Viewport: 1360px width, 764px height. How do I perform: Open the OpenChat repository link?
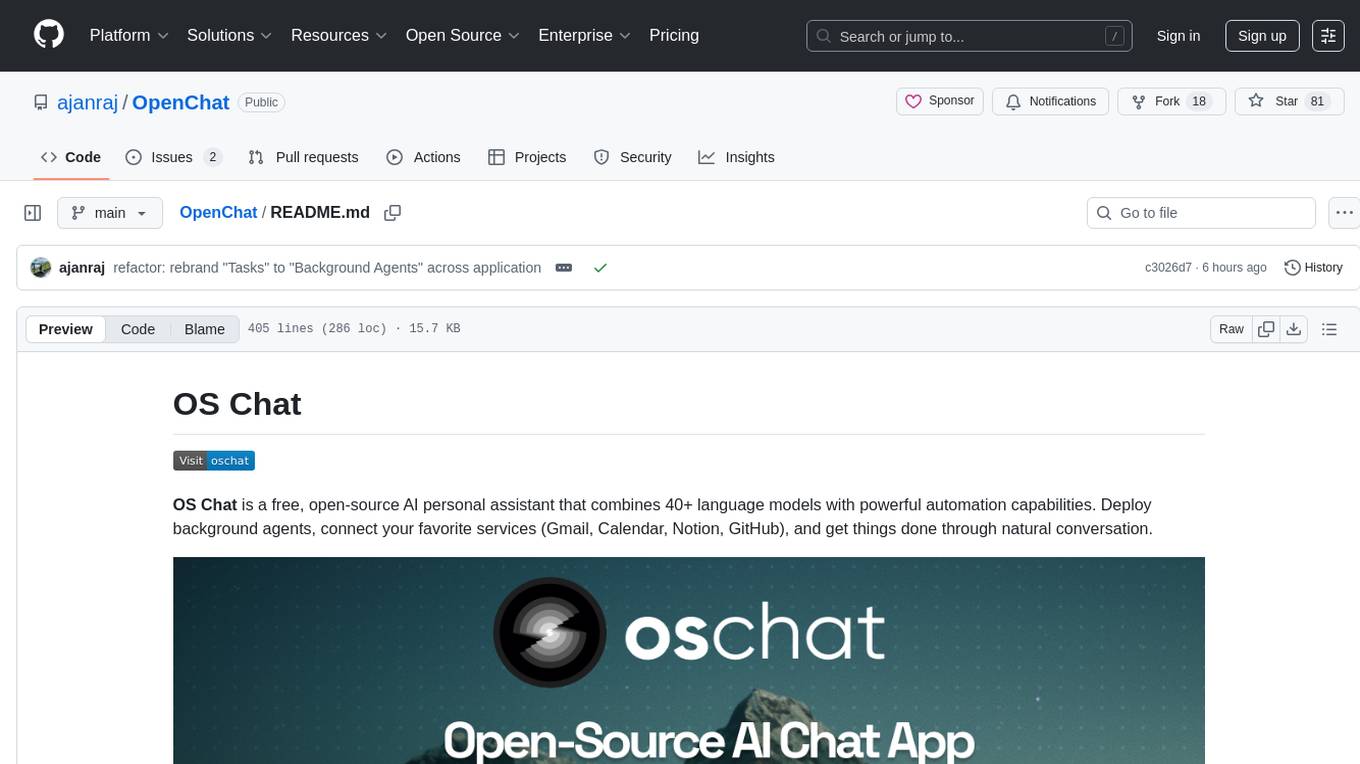tap(181, 102)
